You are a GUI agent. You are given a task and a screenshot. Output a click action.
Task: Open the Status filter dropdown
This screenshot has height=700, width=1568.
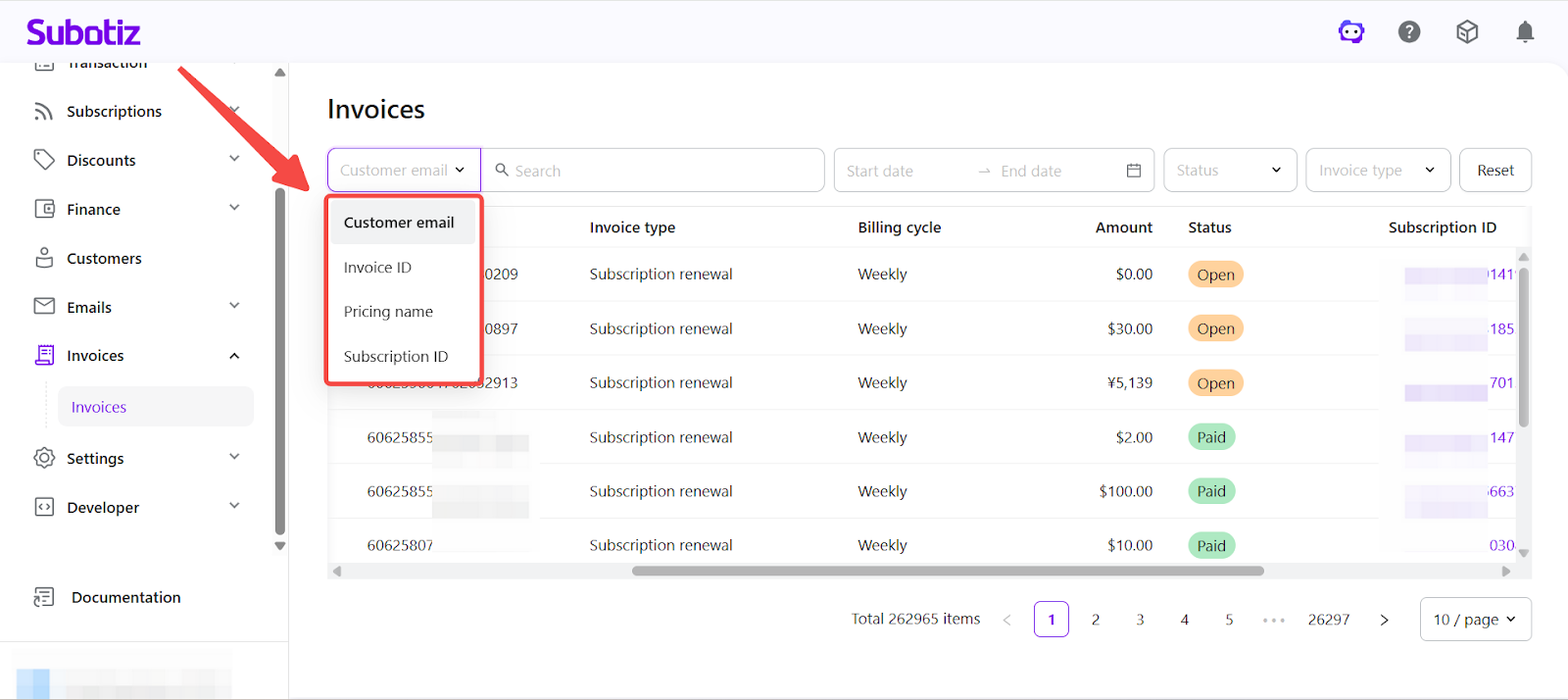click(x=1230, y=171)
